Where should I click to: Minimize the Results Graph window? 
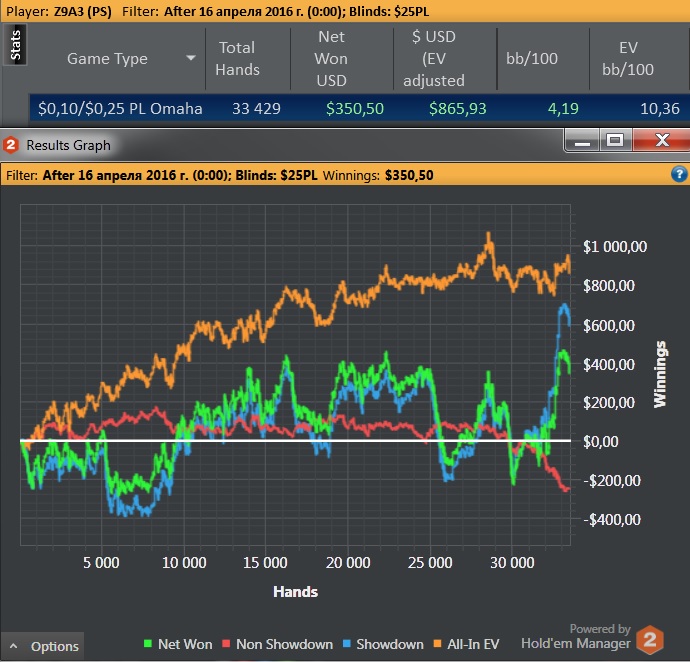click(x=582, y=140)
